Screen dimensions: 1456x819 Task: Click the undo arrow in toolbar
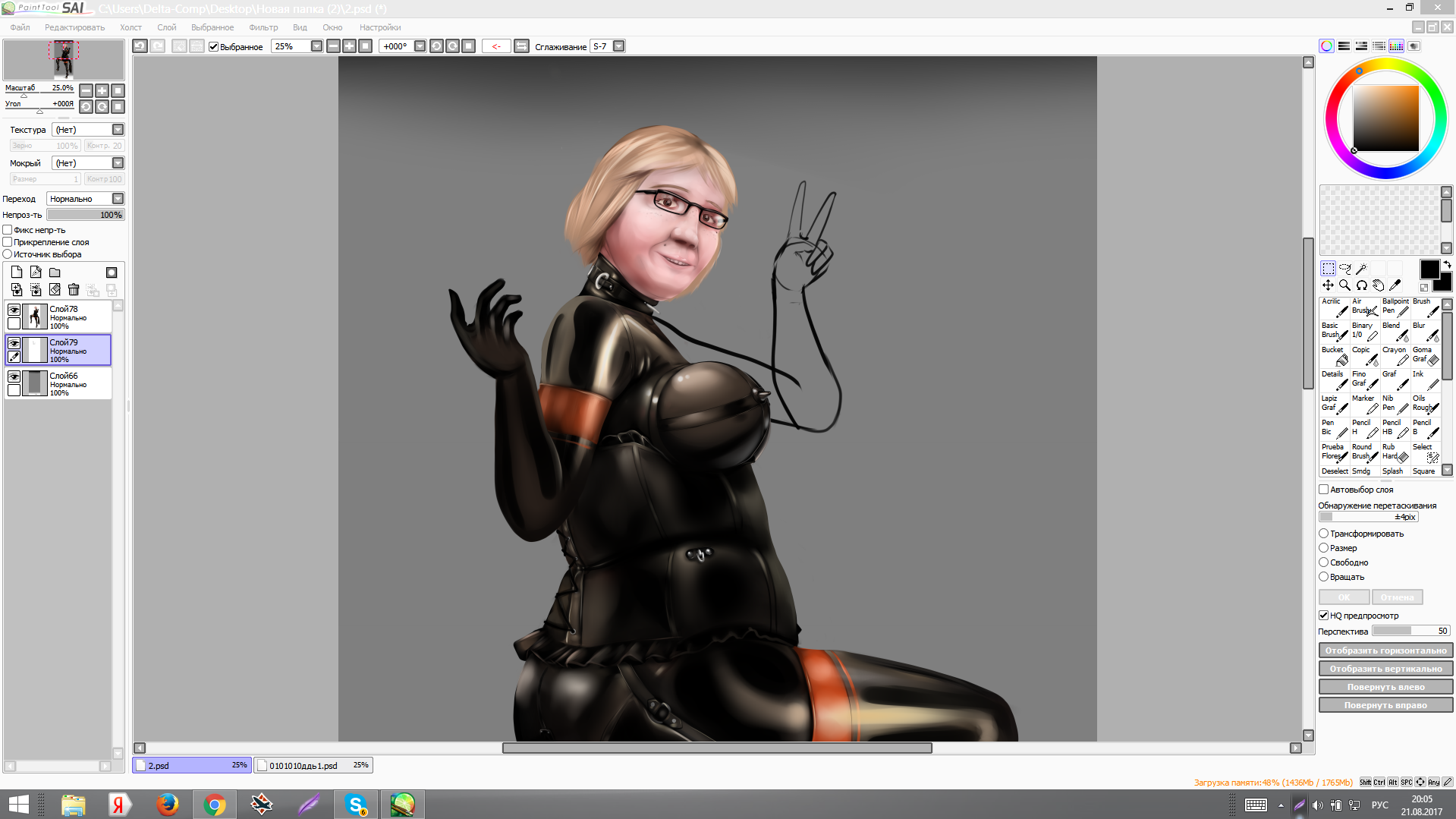pyautogui.click(x=140, y=46)
